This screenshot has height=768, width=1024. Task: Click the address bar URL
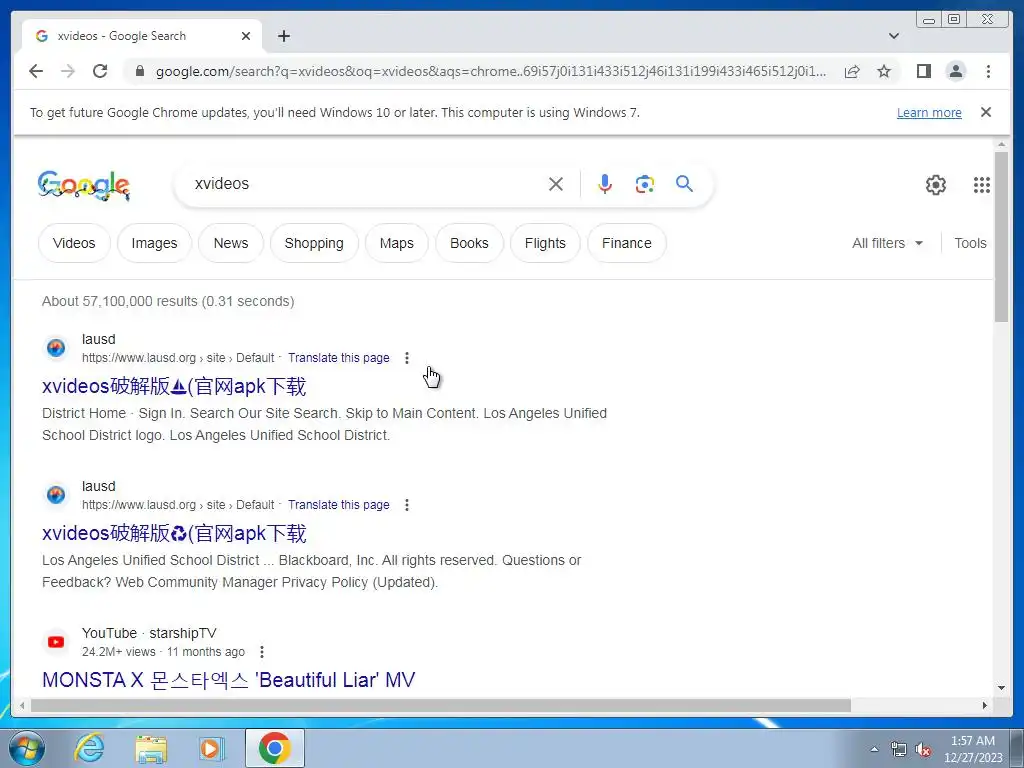490,71
